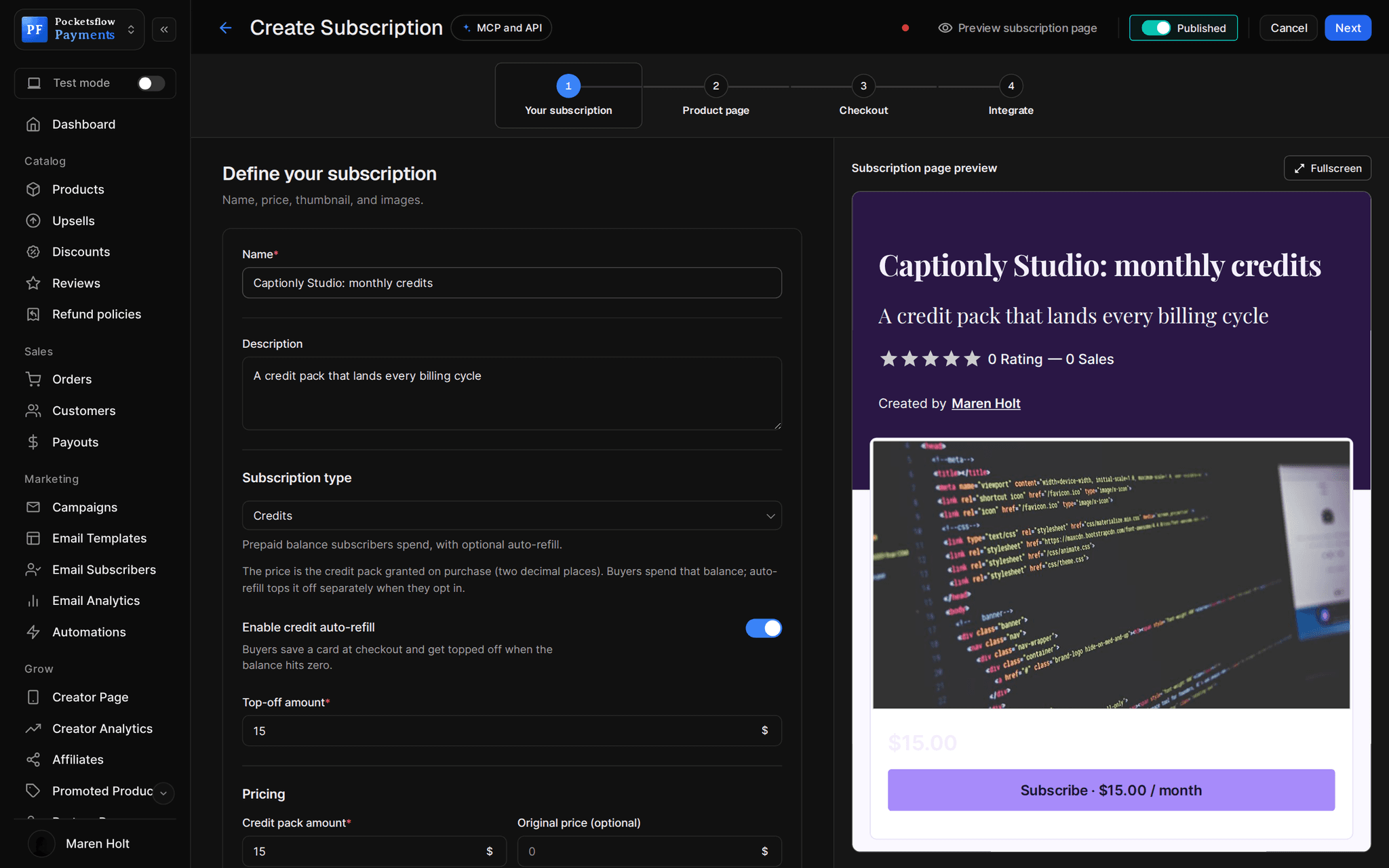Viewport: 1389px width, 868px height.
Task: Click the Discounts badge icon
Action: coord(33,252)
